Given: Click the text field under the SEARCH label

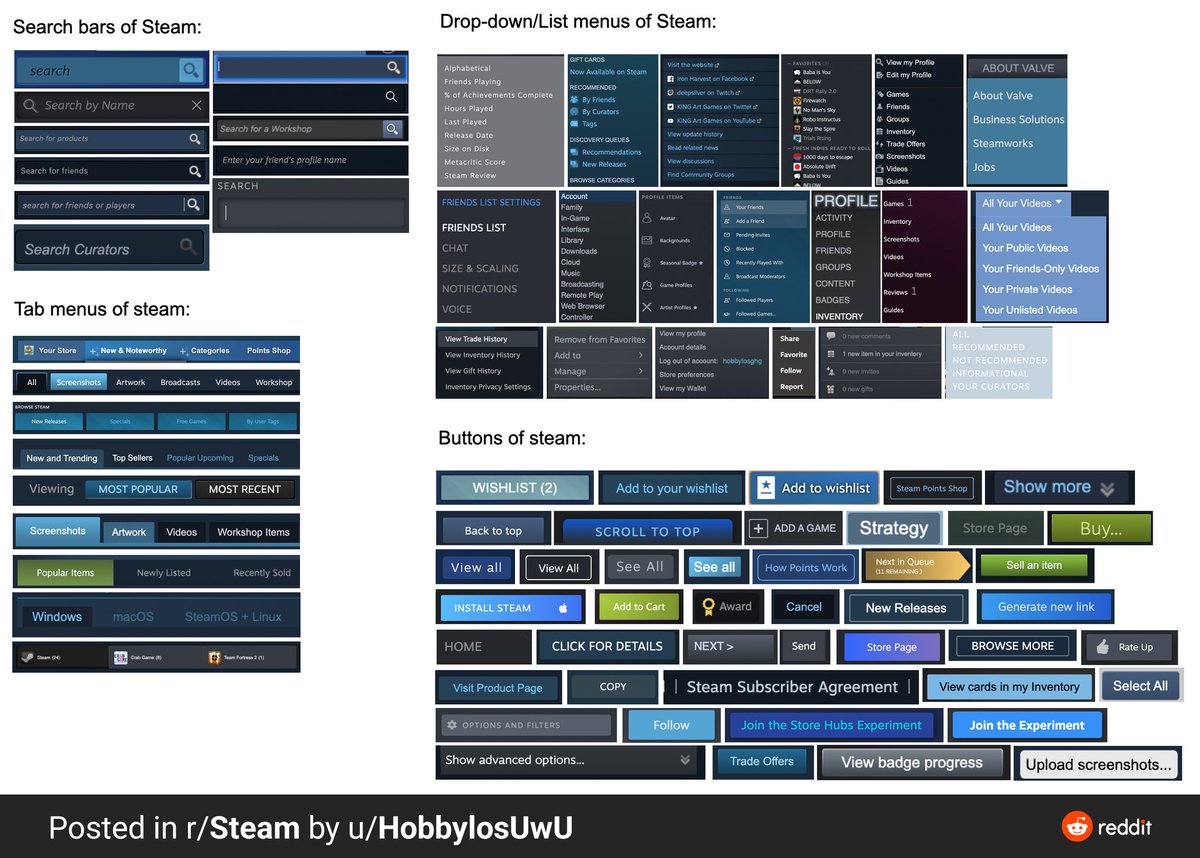Looking at the screenshot, I should (x=311, y=213).
